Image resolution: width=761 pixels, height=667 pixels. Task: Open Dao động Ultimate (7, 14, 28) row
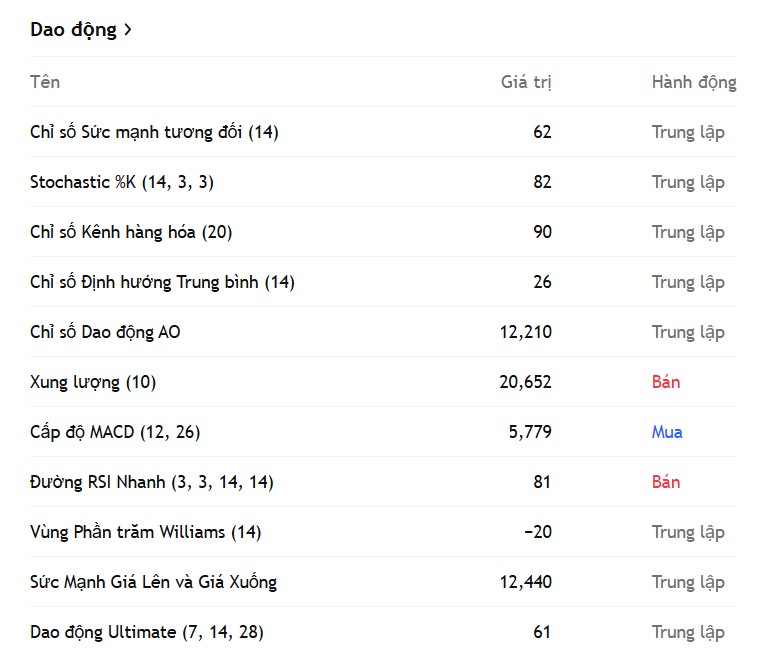tap(383, 632)
